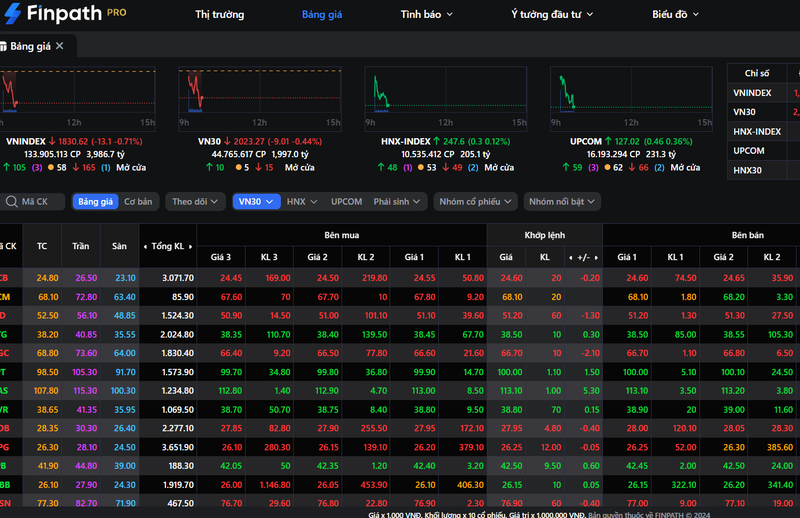Image resolution: width=800 pixels, height=518 pixels.
Task: Click left arrow beside +/- column header
Action: [x=570, y=258]
